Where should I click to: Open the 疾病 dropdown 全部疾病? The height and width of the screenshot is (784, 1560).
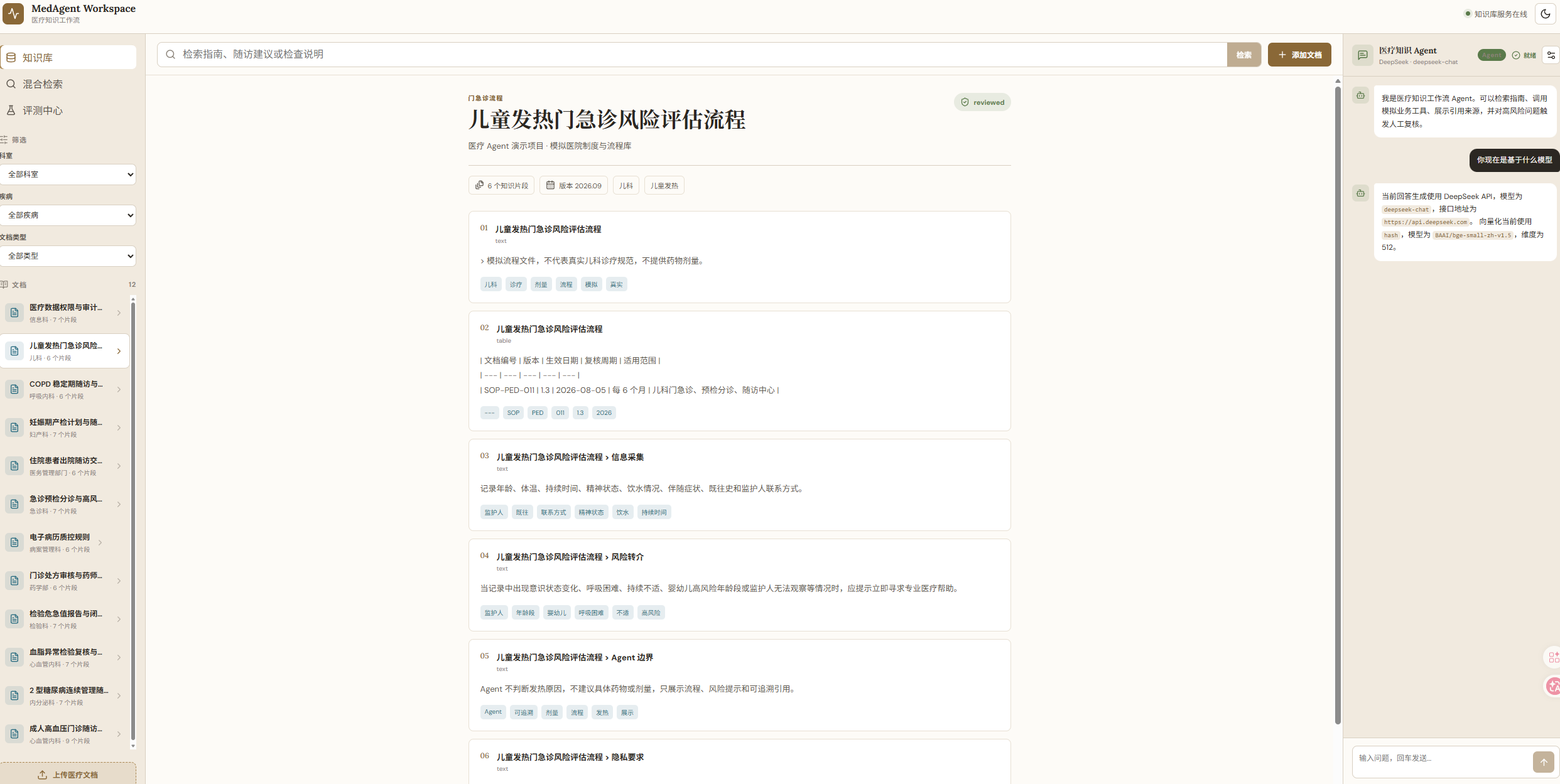point(68,215)
